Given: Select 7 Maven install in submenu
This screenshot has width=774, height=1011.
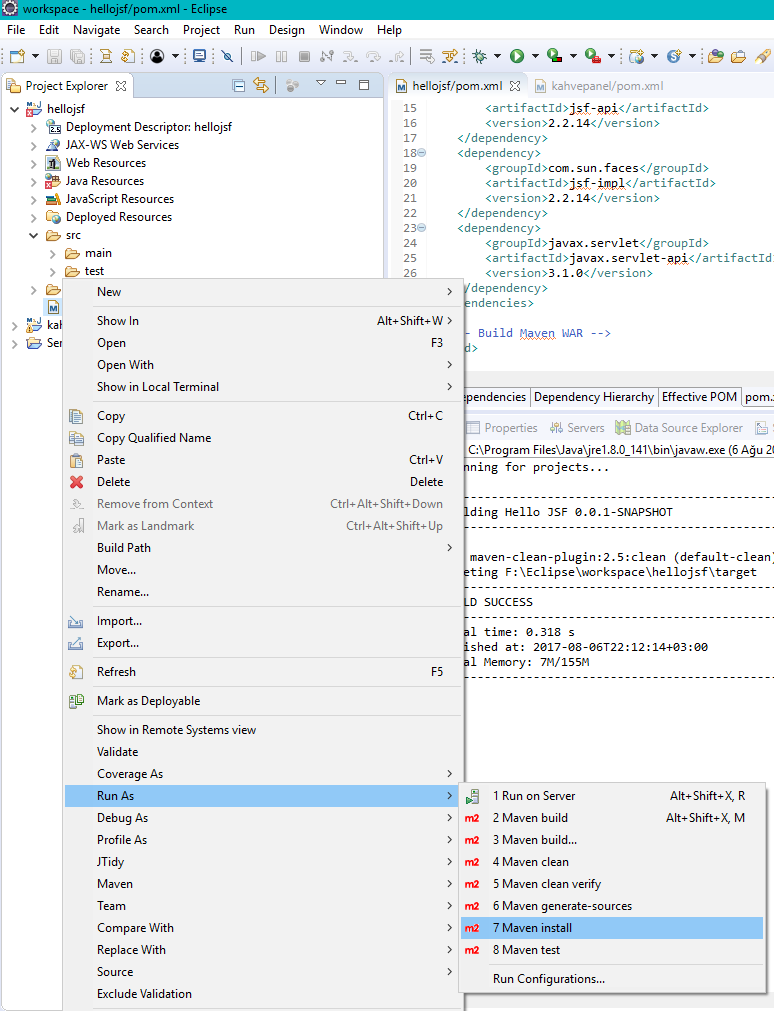Looking at the screenshot, I should click(612, 928).
